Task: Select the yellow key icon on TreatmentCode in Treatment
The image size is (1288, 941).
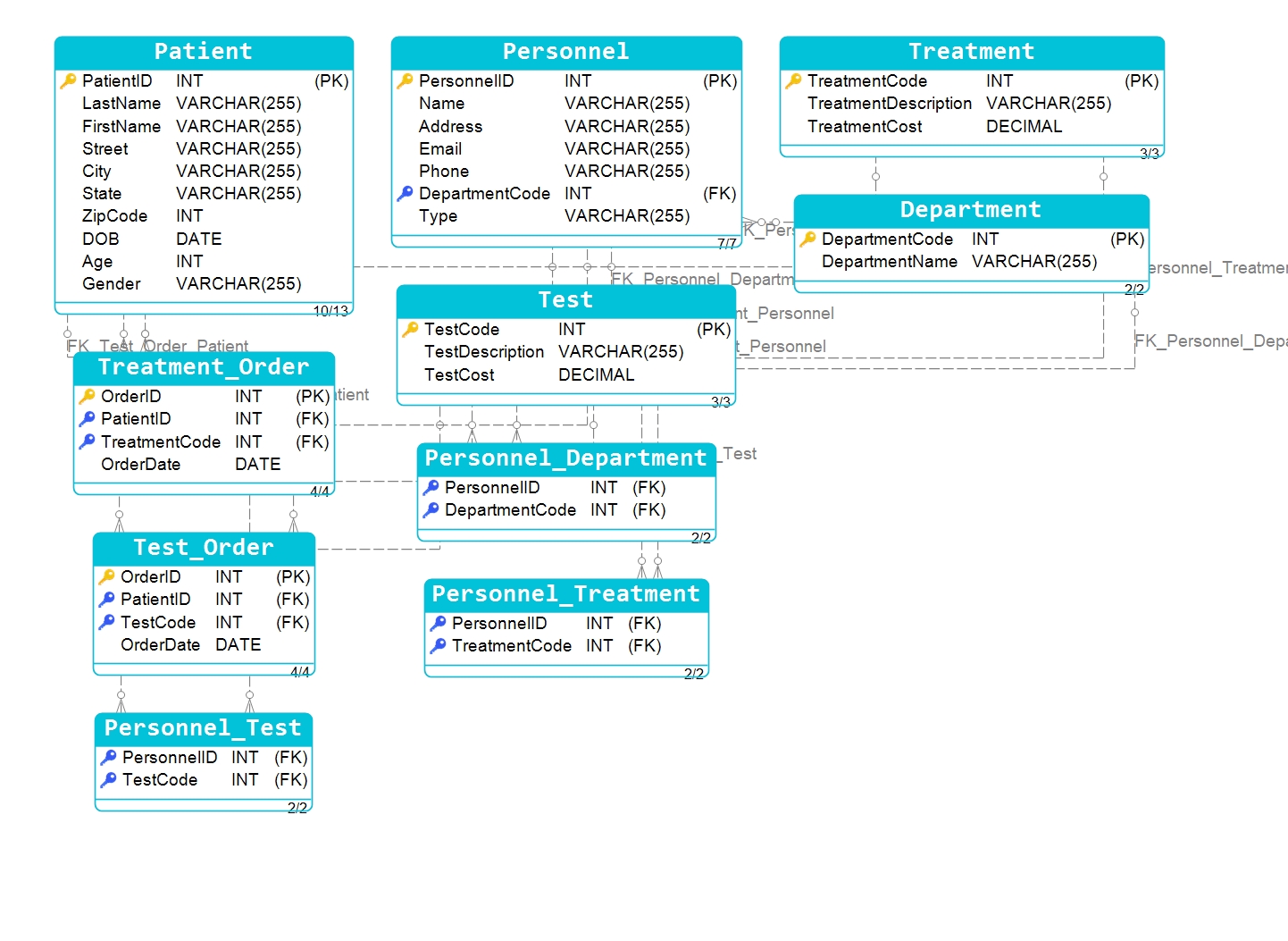Action: [x=793, y=80]
